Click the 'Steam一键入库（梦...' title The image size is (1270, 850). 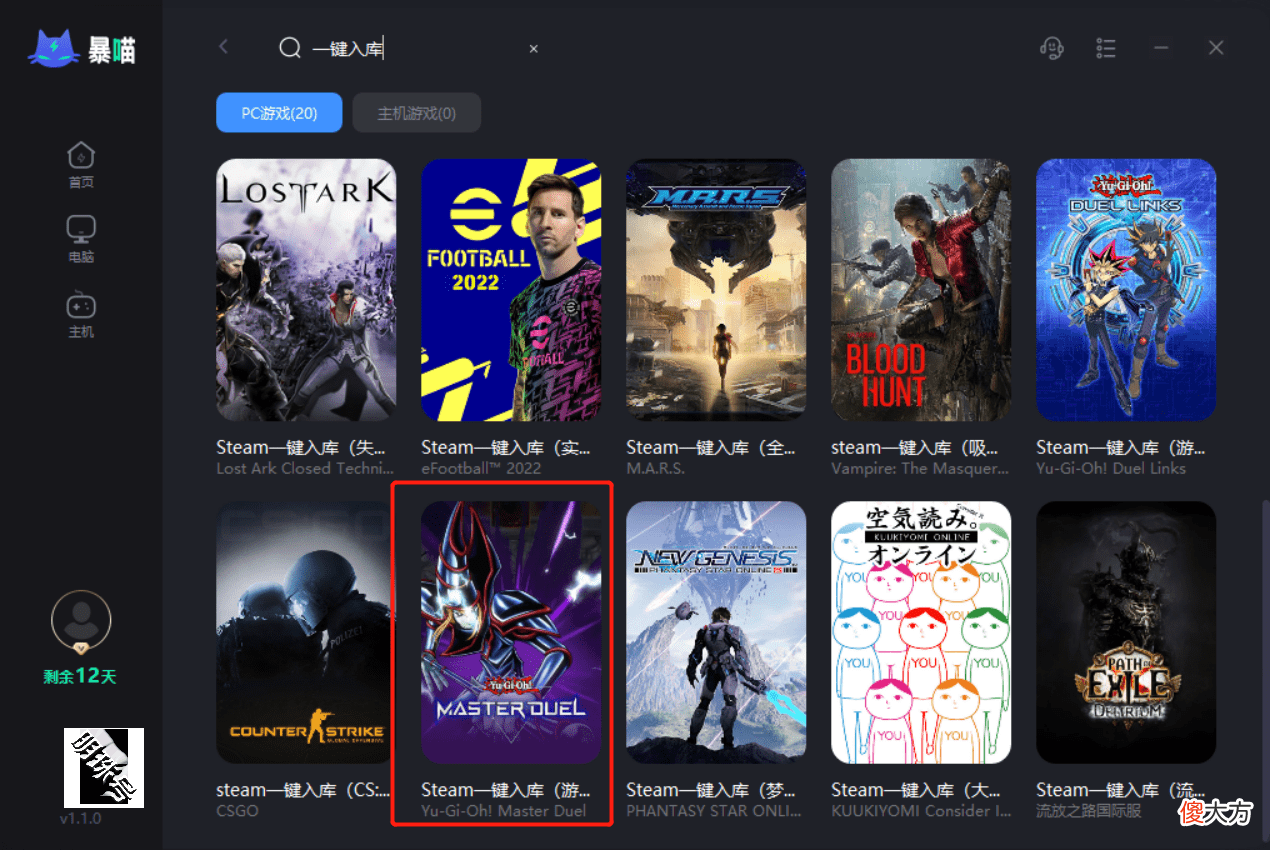pyautogui.click(x=711, y=790)
